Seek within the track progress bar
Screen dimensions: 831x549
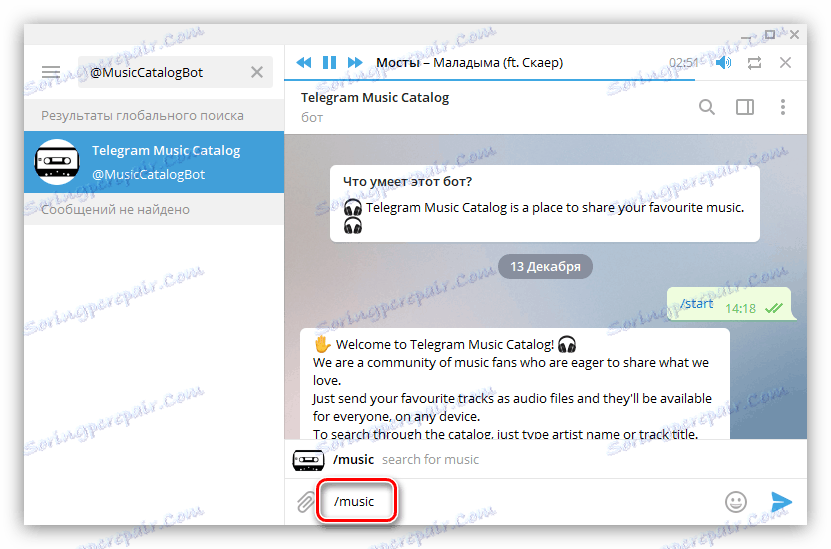tap(545, 80)
